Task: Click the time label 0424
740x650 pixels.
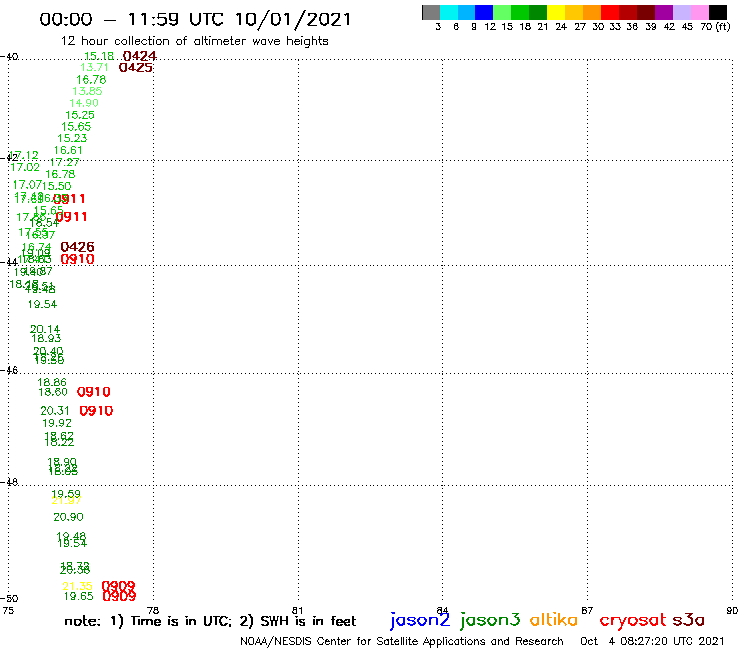Action: [x=139, y=56]
